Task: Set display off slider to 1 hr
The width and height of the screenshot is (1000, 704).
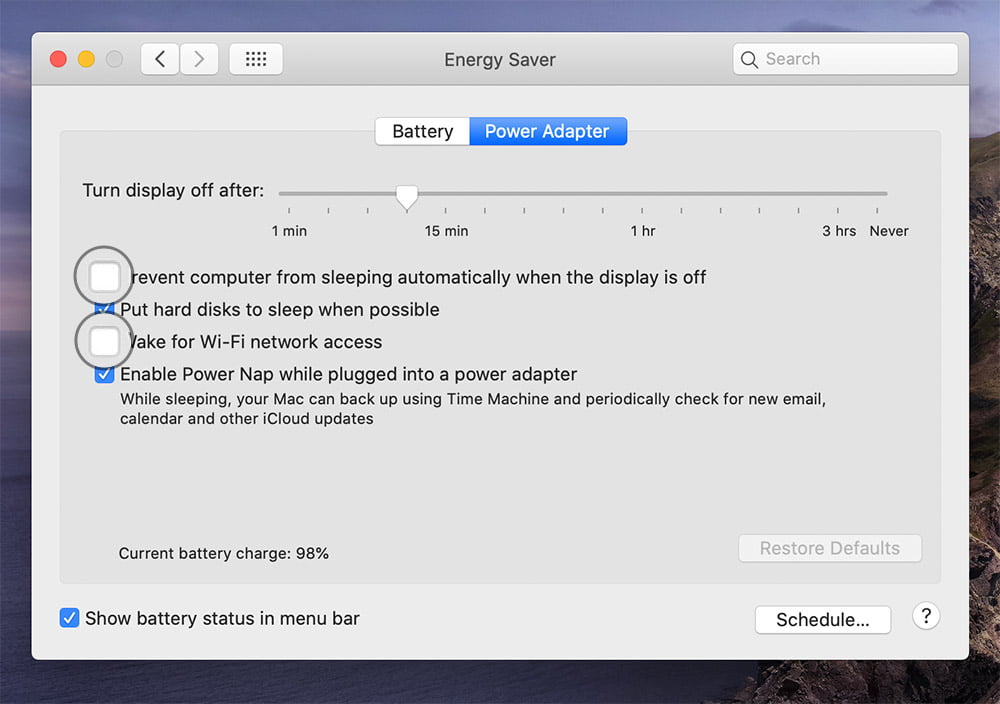Action: tap(643, 194)
